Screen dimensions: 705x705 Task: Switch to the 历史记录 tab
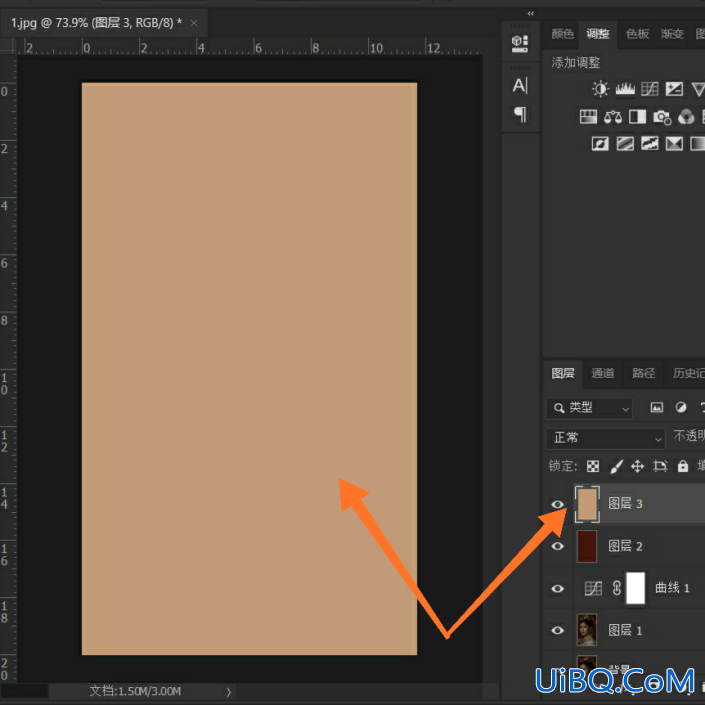[x=688, y=373]
